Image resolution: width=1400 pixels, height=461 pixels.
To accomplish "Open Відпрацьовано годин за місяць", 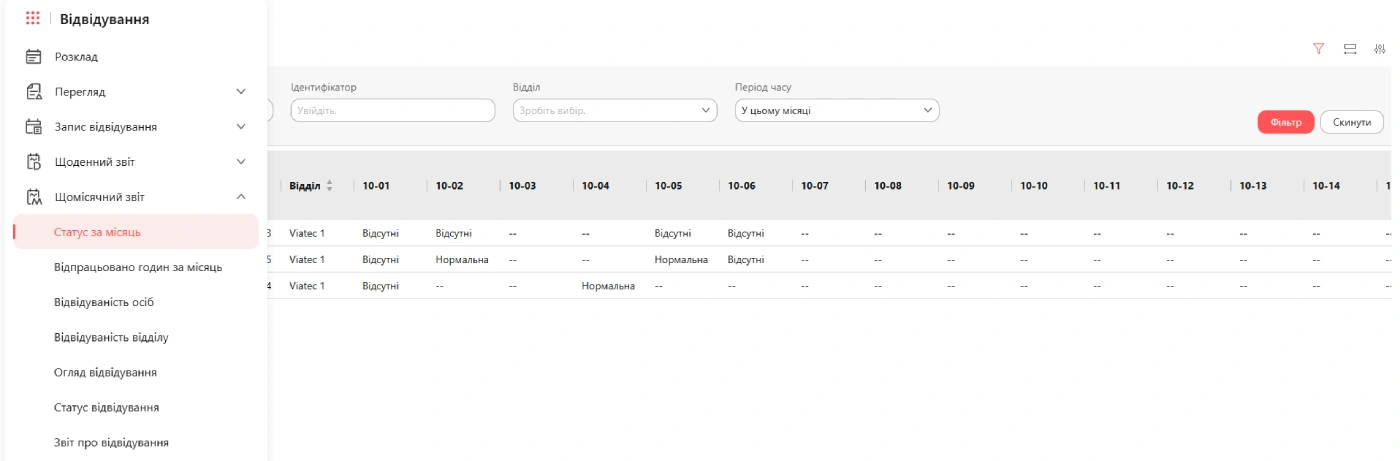I will point(138,267).
